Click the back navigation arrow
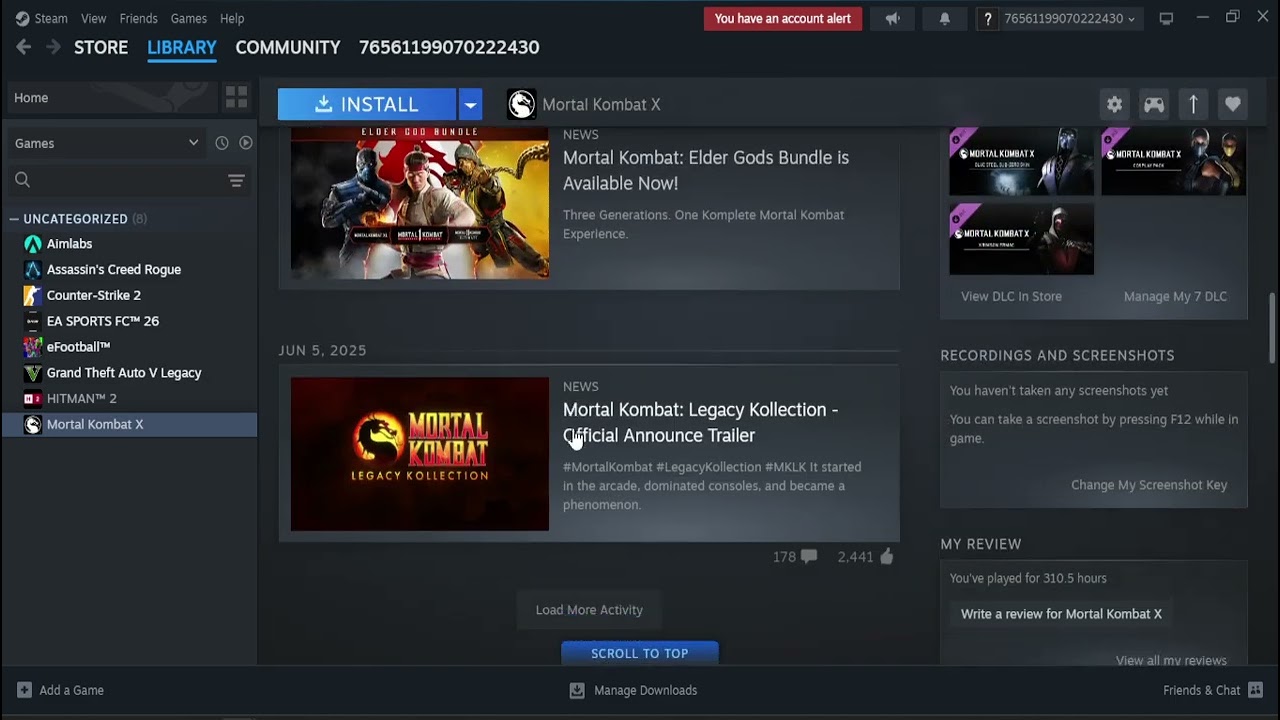This screenshot has height=720, width=1280. coord(24,47)
